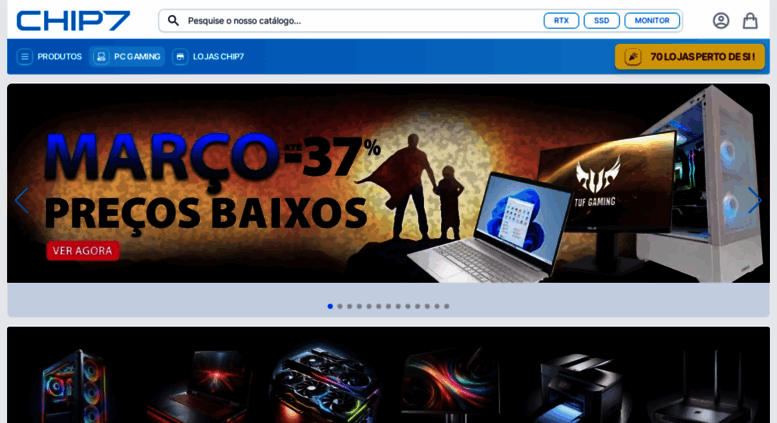Image resolution: width=777 pixels, height=423 pixels.
Task: Open the PC GAMING menu item
Action: 127,56
